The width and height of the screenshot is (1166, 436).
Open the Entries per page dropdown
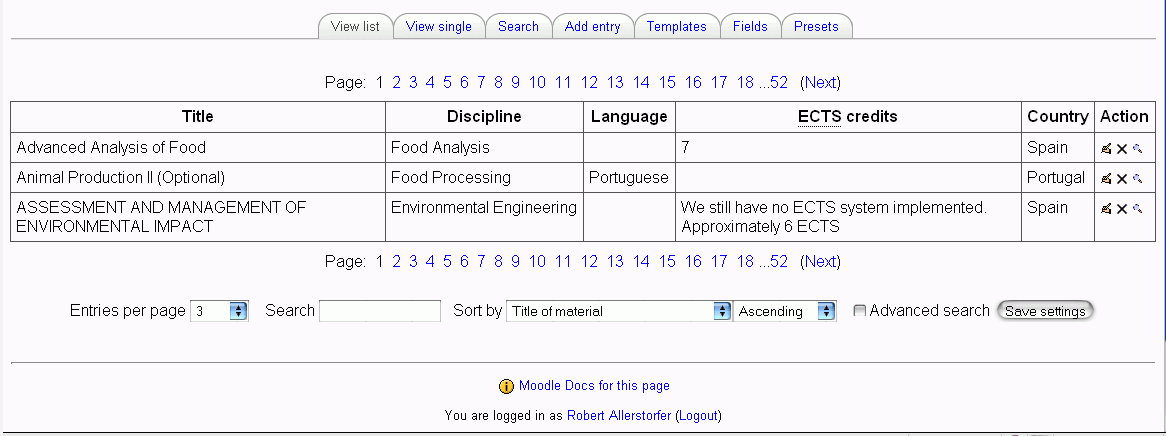(x=219, y=311)
